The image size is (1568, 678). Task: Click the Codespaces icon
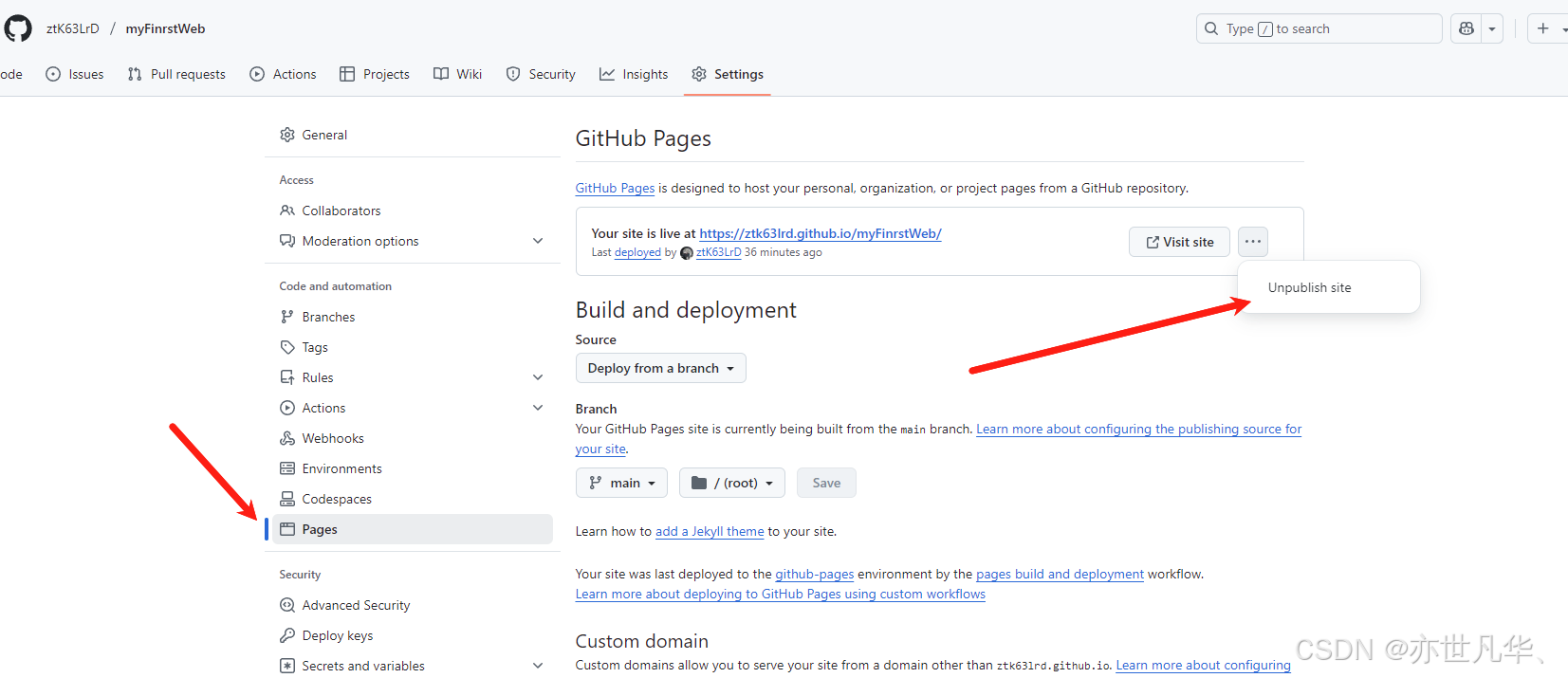[287, 499]
